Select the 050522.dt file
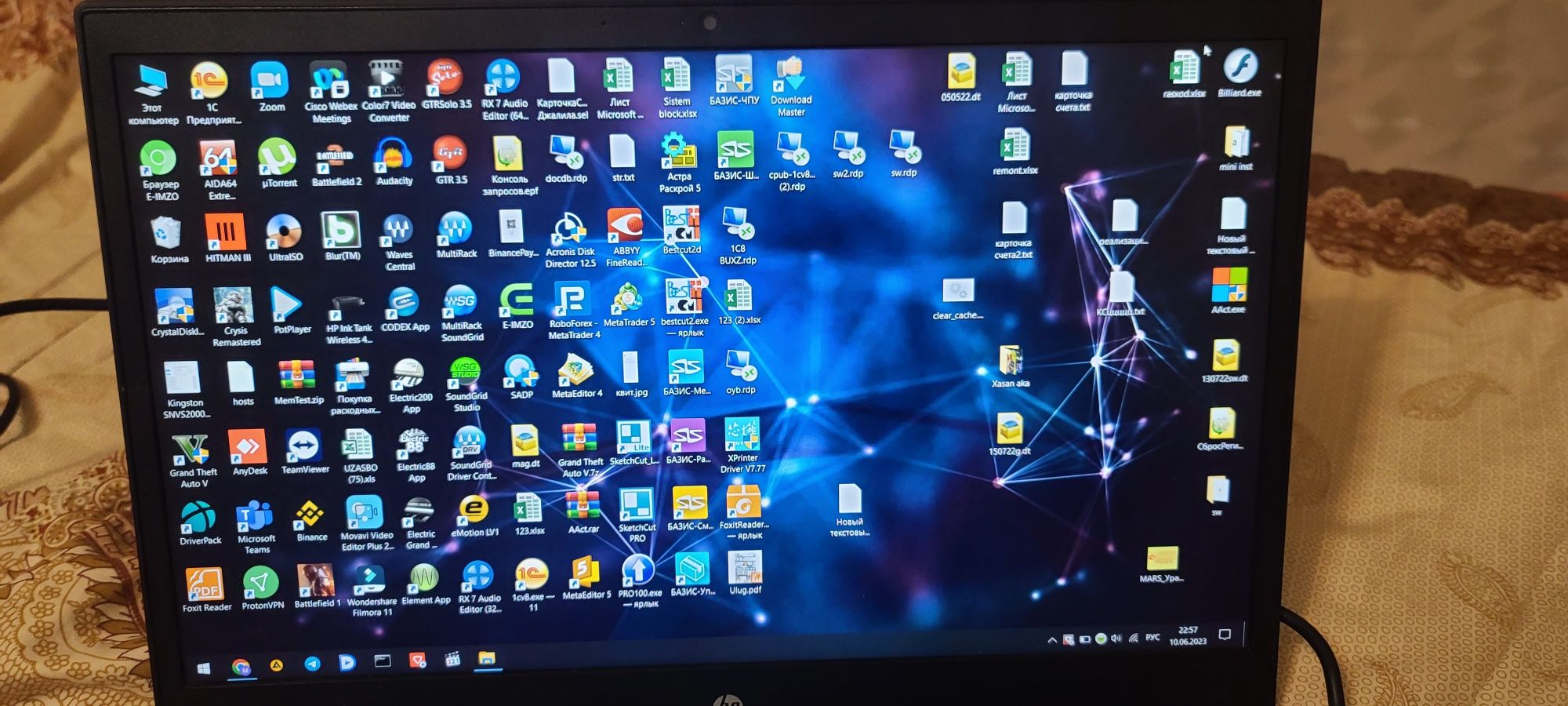The width and height of the screenshot is (1568, 706). coord(960,78)
